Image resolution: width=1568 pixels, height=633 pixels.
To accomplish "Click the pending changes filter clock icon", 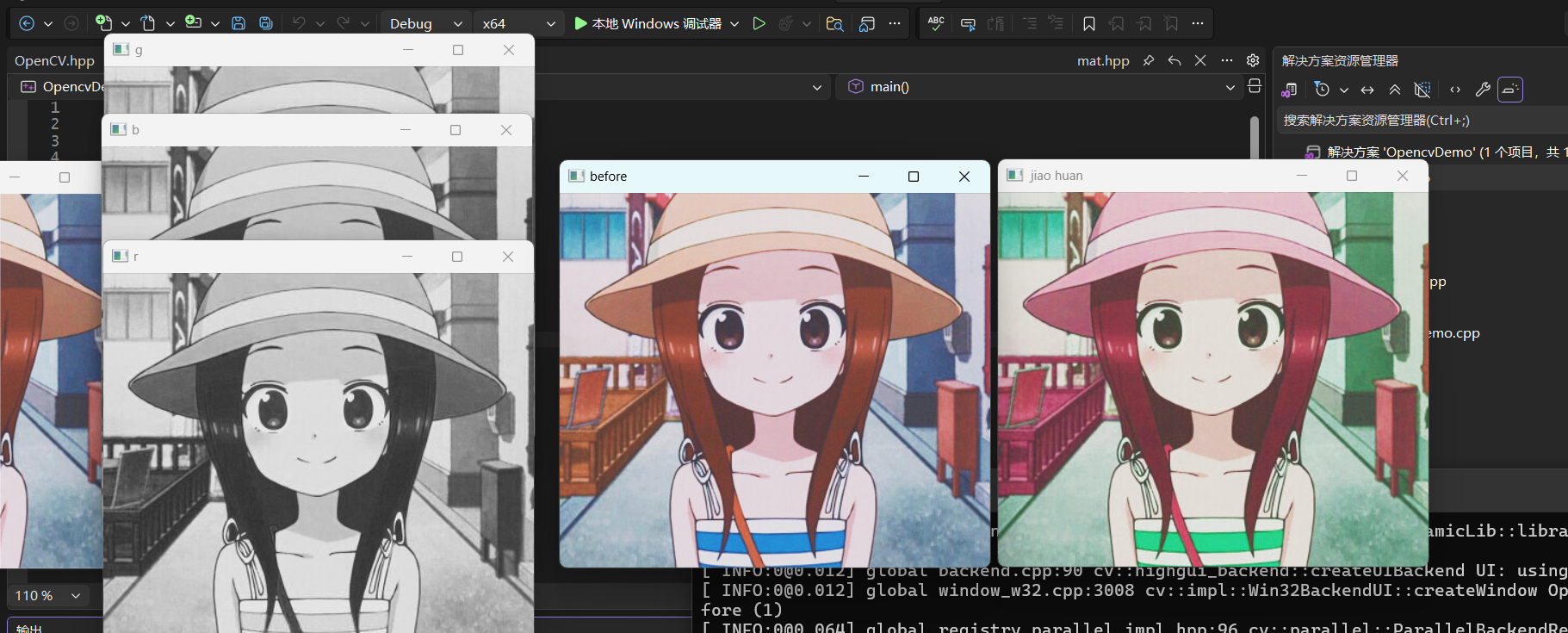I will tap(1323, 90).
